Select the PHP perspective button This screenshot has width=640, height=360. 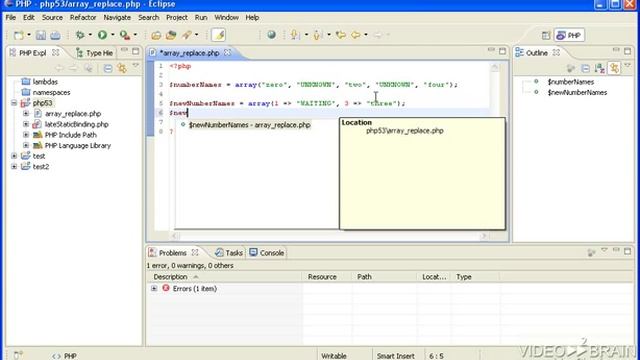(569, 36)
